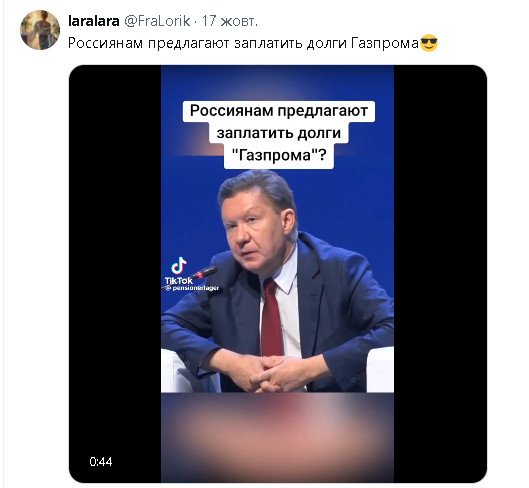Click the microphone in the video

(x=206, y=272)
